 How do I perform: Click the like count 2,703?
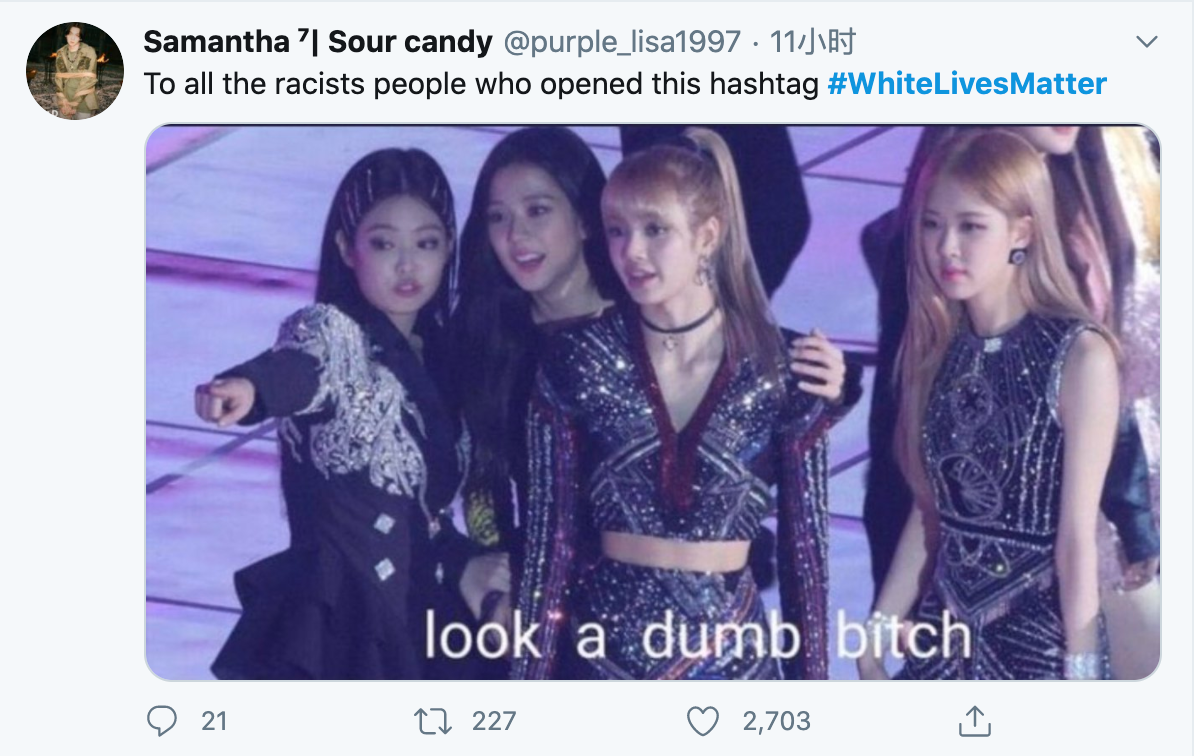pos(776,720)
